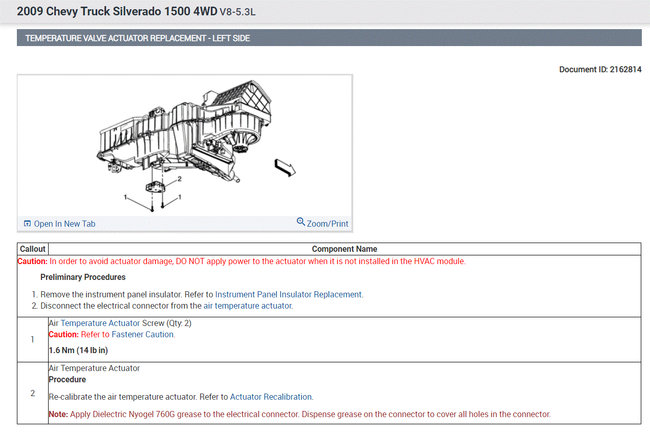Click the 2009 Chevy Truck Silverado 1500 4WD title
This screenshot has height=434, width=650.
[x=117, y=11]
